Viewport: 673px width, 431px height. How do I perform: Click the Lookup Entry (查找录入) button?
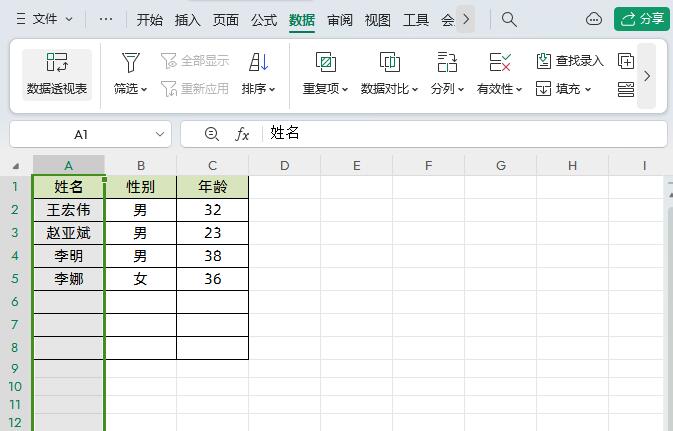[x=570, y=61]
